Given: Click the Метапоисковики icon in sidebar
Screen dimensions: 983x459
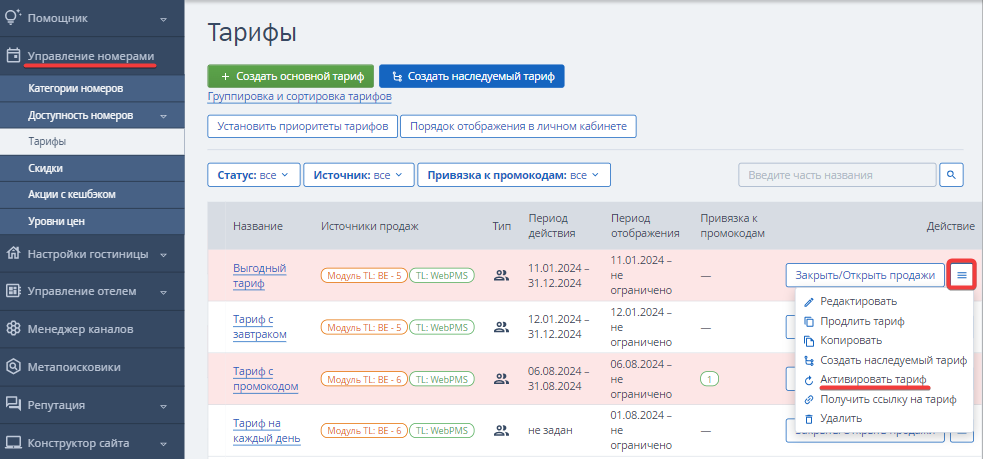Looking at the screenshot, I should (13, 367).
